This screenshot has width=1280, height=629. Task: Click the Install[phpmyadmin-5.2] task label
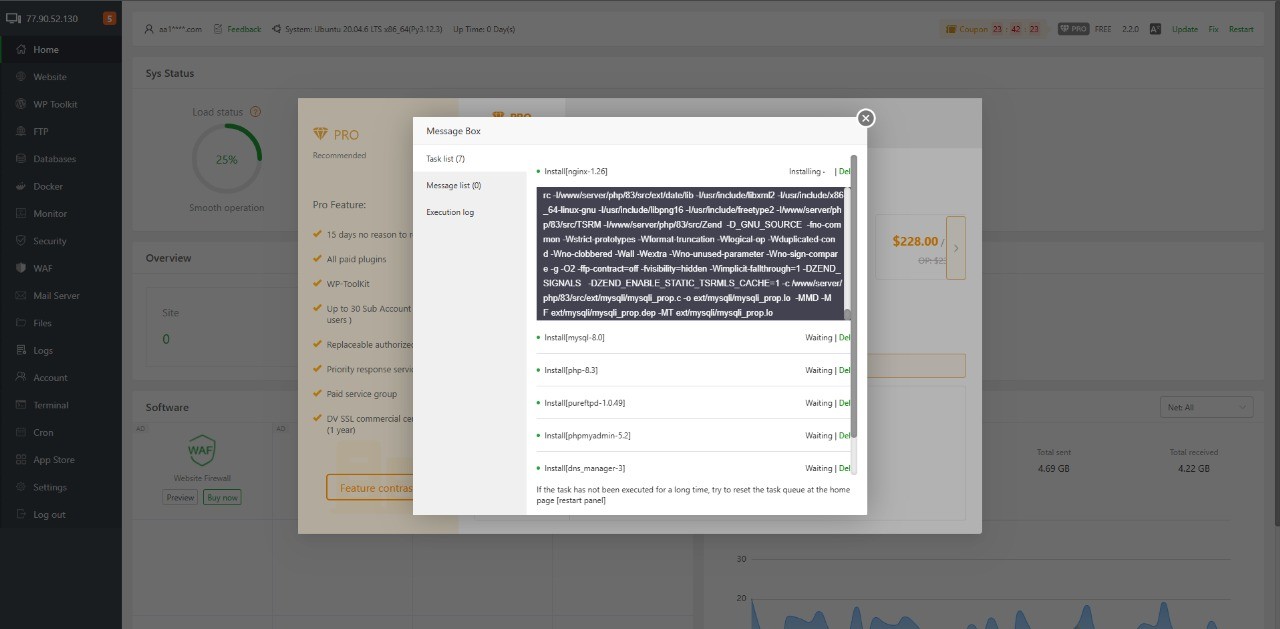[x=587, y=435]
